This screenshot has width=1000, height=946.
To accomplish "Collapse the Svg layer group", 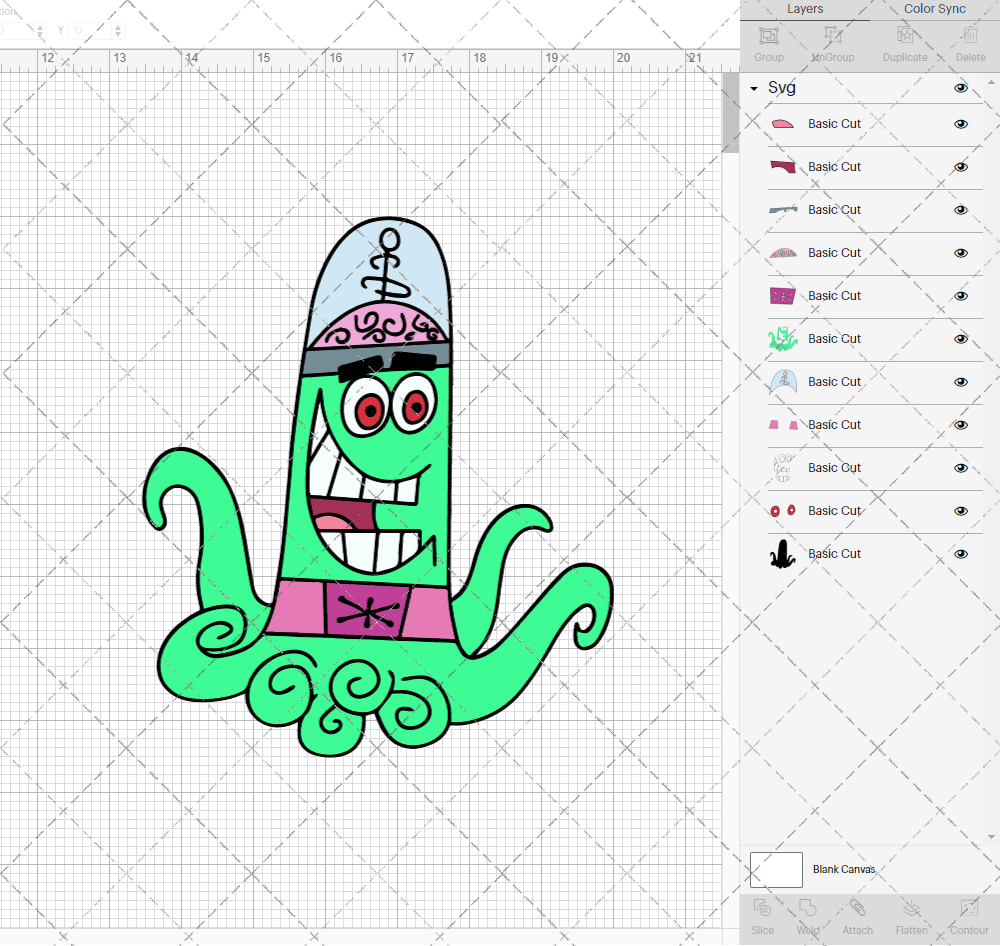I will point(754,89).
